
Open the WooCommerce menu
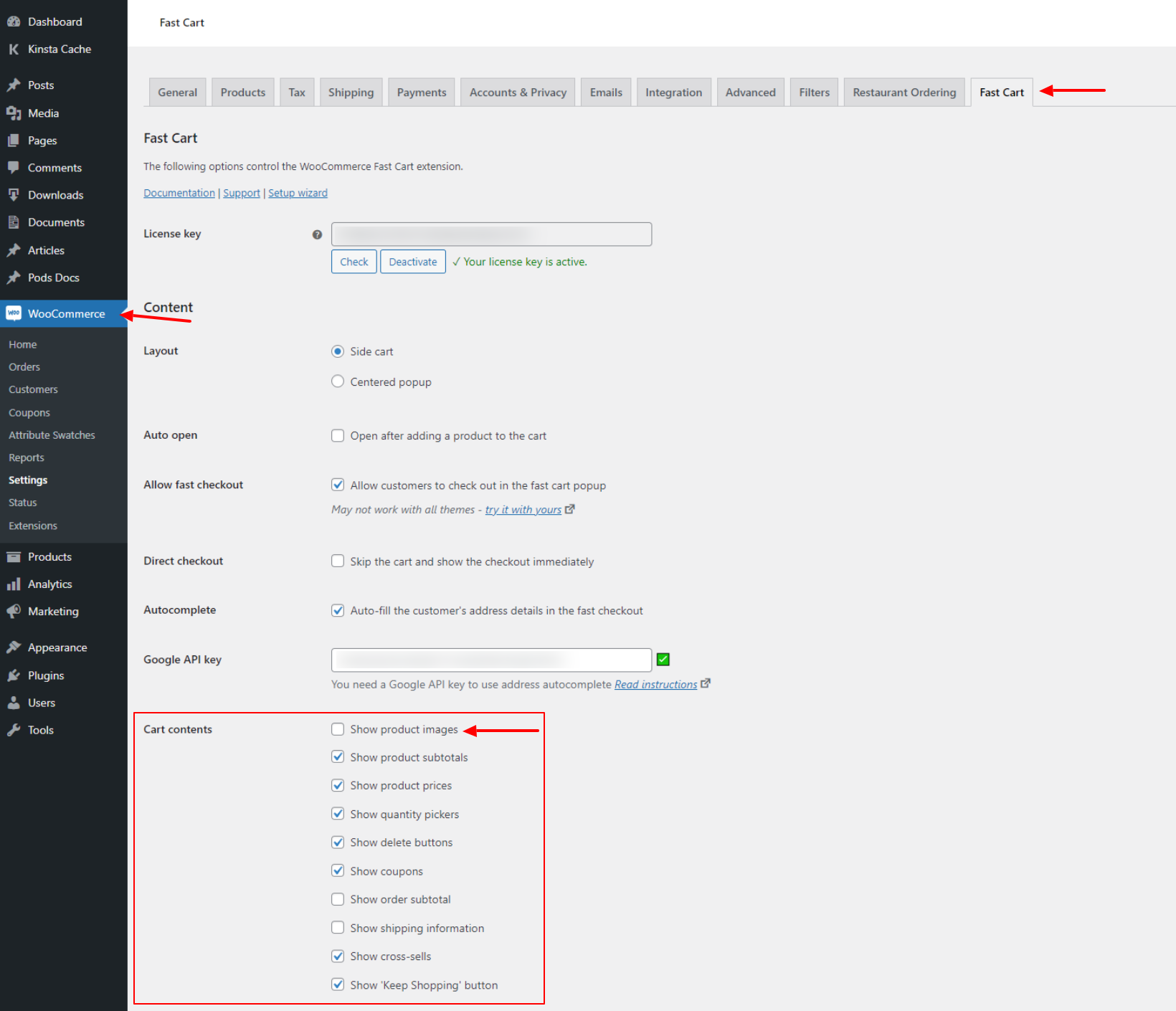point(67,313)
